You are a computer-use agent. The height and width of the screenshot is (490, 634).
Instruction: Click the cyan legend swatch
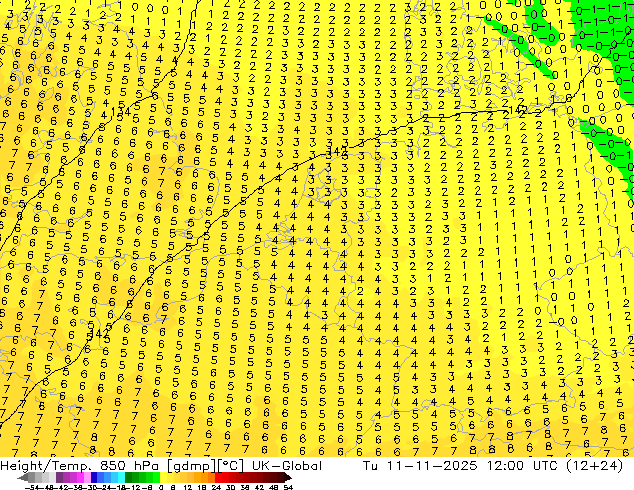[121, 478]
